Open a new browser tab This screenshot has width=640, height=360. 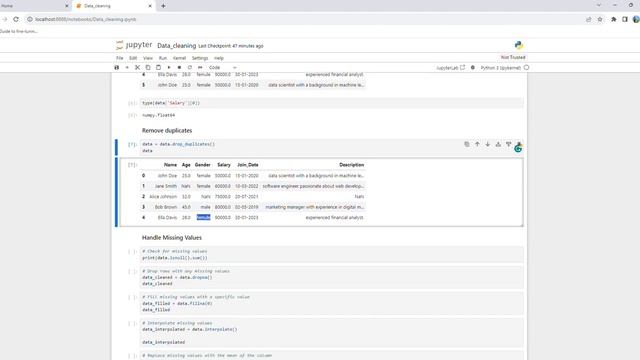click(x=163, y=6)
